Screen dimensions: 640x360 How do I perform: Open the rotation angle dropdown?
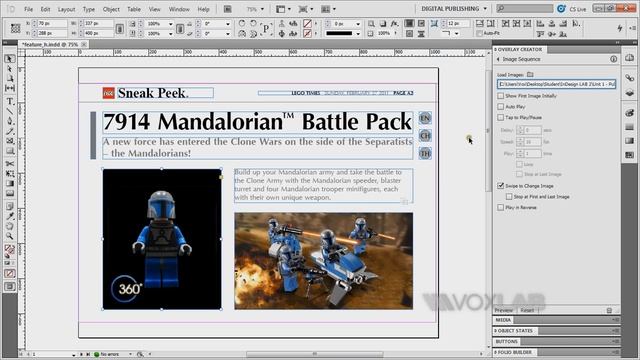pyautogui.click(x=228, y=24)
